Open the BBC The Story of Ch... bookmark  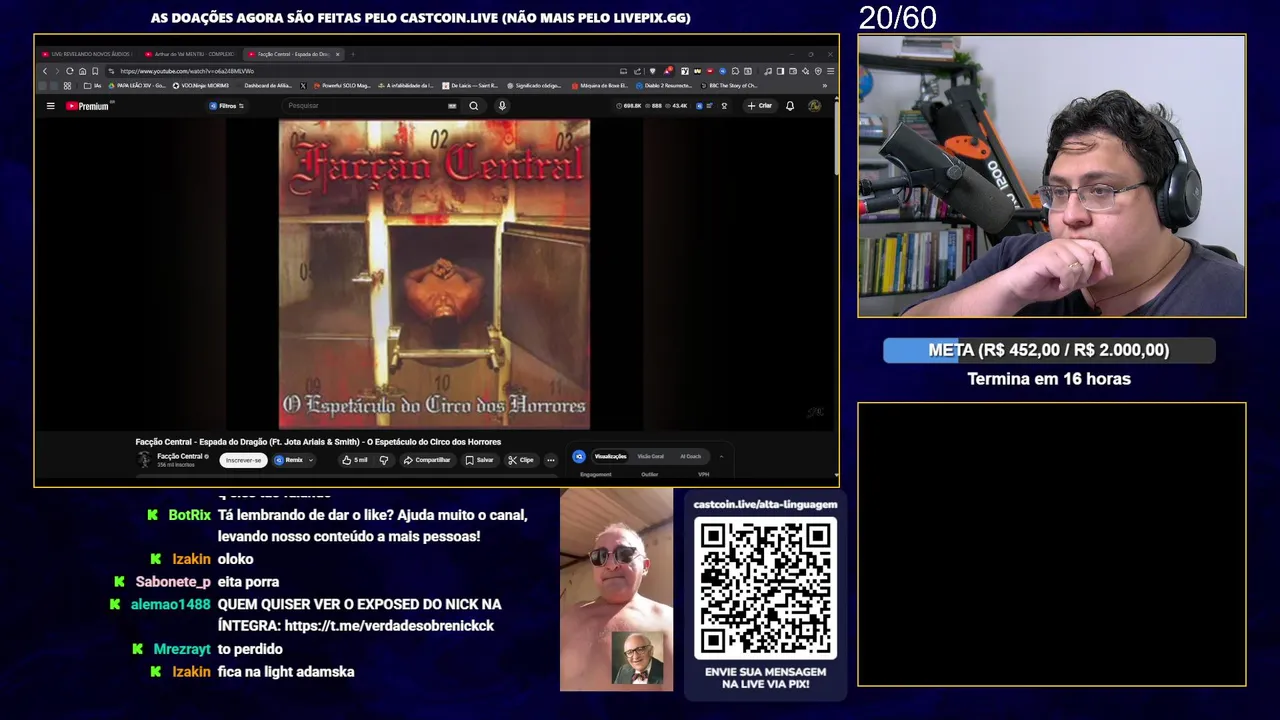[729, 86]
